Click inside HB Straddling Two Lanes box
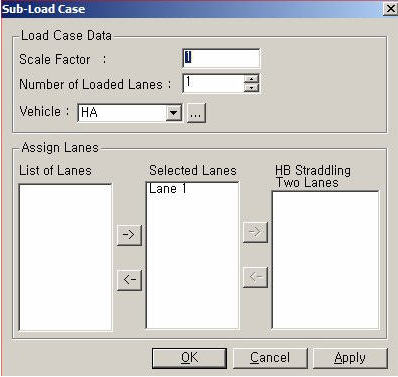 (x=325, y=260)
